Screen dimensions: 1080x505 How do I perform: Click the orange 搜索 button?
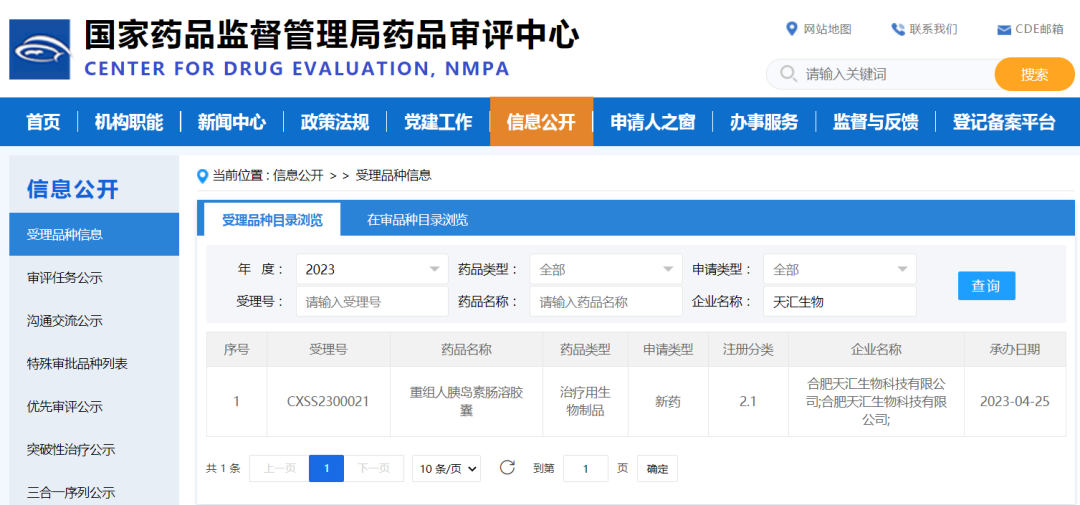1034,74
